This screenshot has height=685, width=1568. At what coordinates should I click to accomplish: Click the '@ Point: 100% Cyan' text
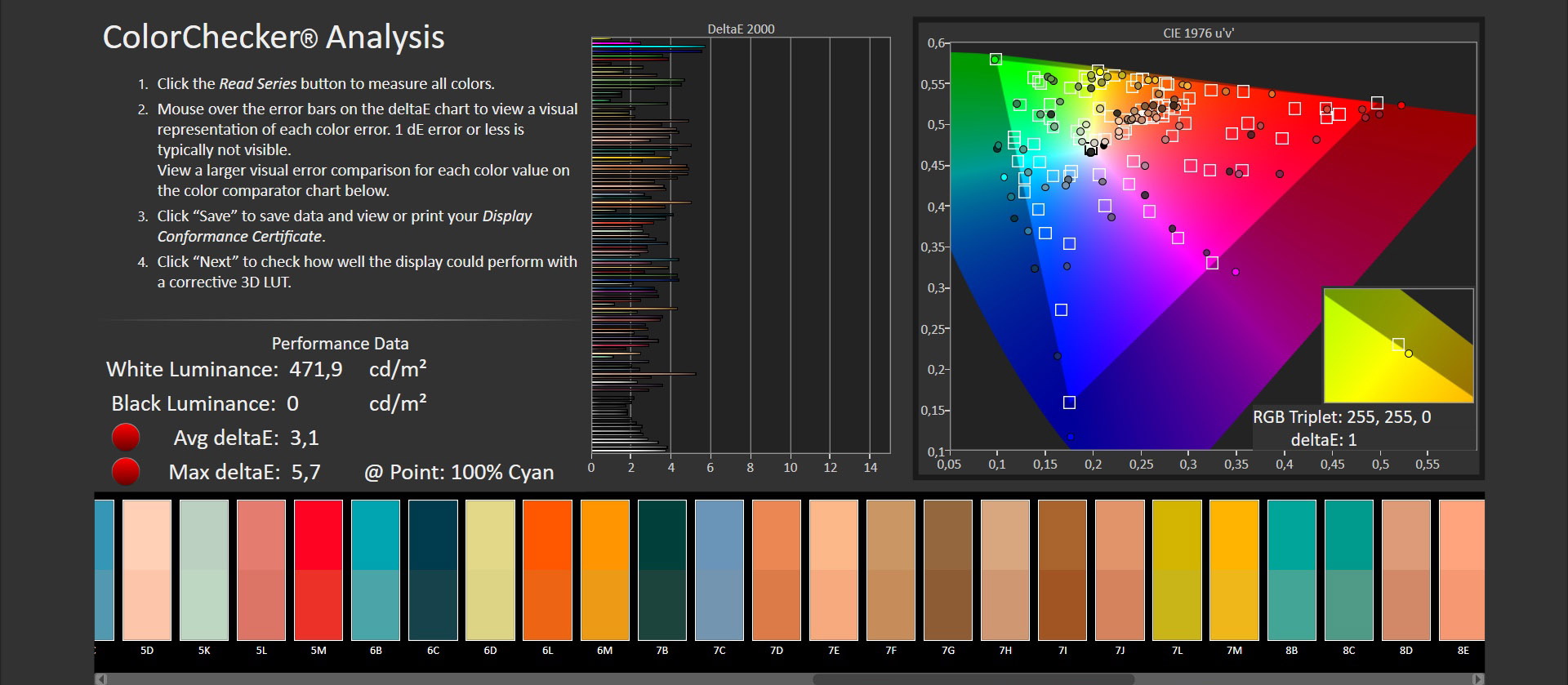pyautogui.click(x=459, y=472)
